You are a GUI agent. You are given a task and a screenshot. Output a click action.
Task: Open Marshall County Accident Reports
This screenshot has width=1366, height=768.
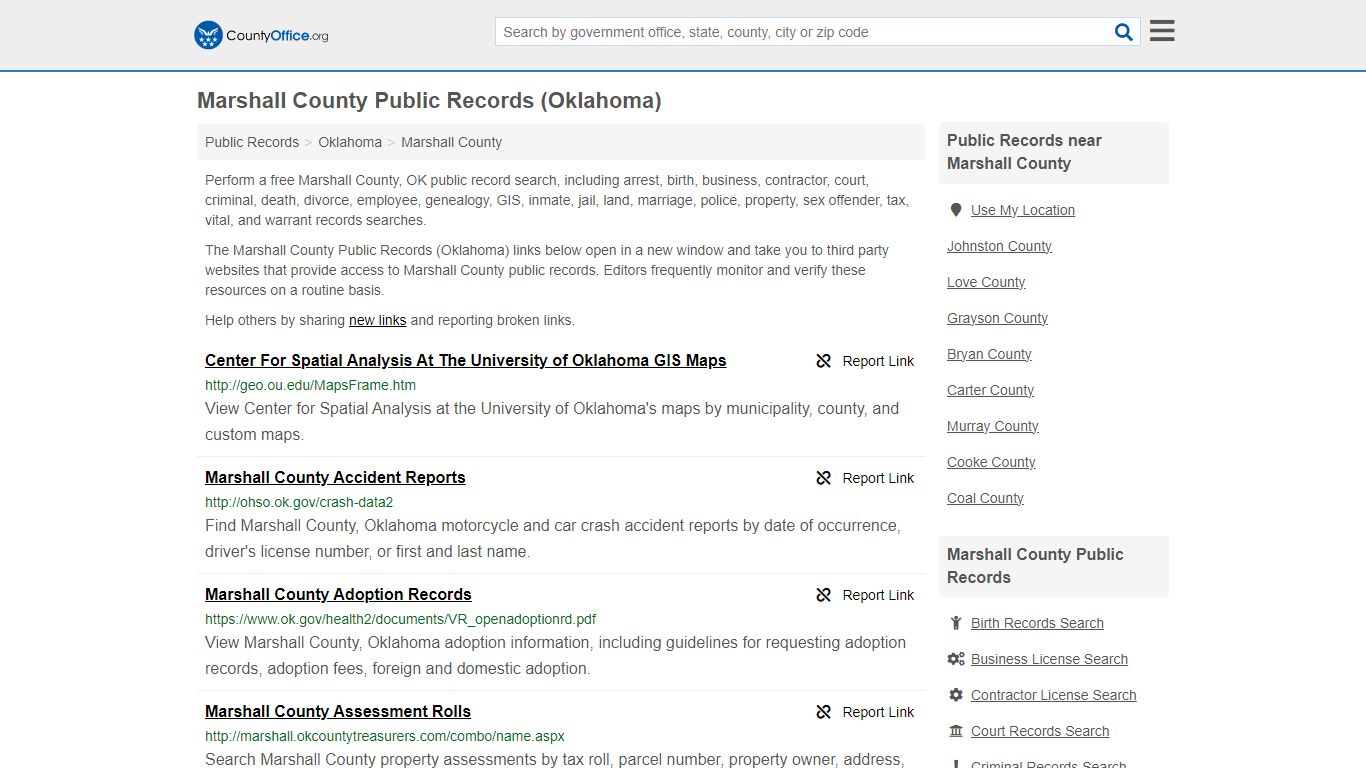335,477
